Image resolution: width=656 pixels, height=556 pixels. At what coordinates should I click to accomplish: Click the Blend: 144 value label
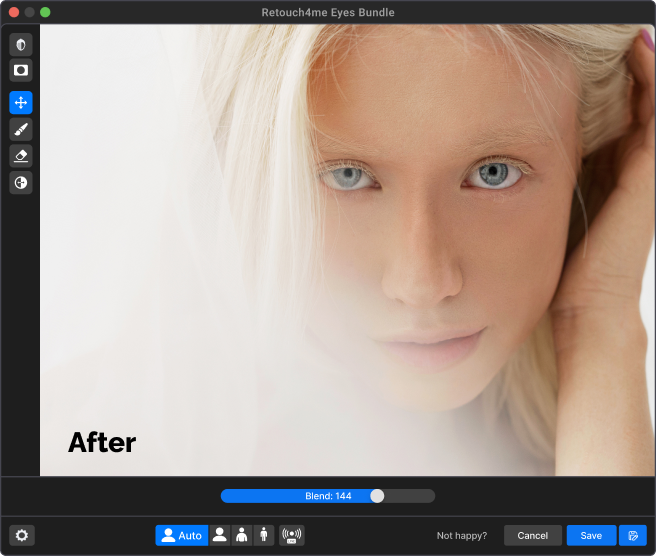[x=328, y=496]
